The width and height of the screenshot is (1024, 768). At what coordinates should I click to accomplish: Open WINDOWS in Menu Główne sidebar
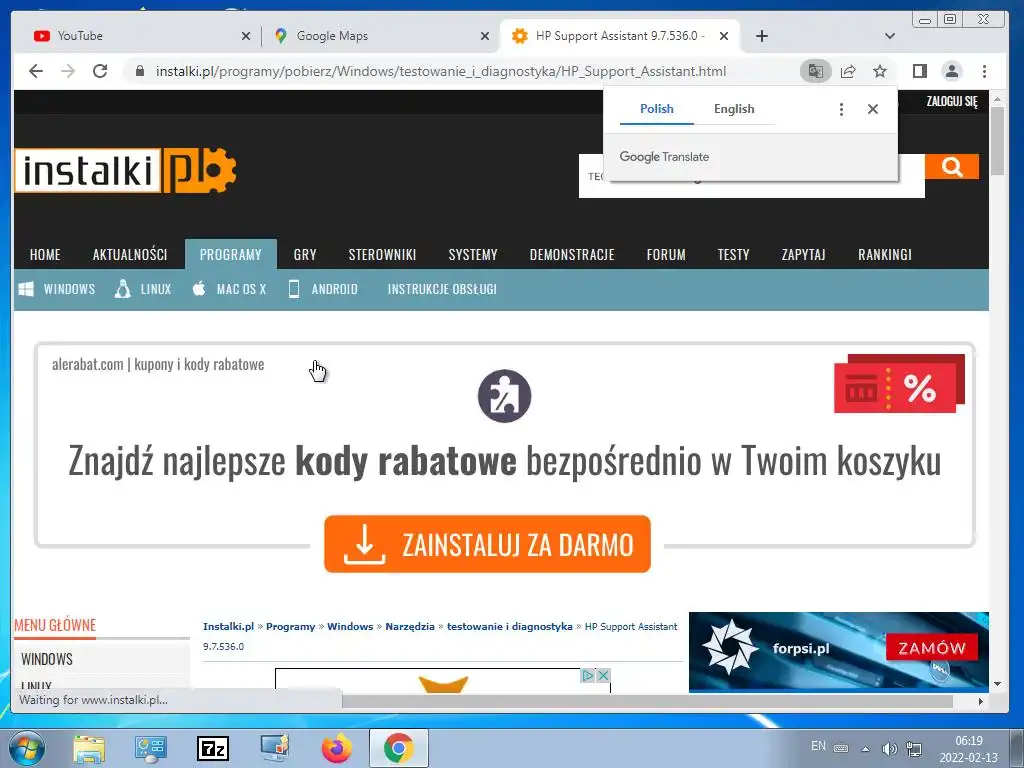point(47,659)
